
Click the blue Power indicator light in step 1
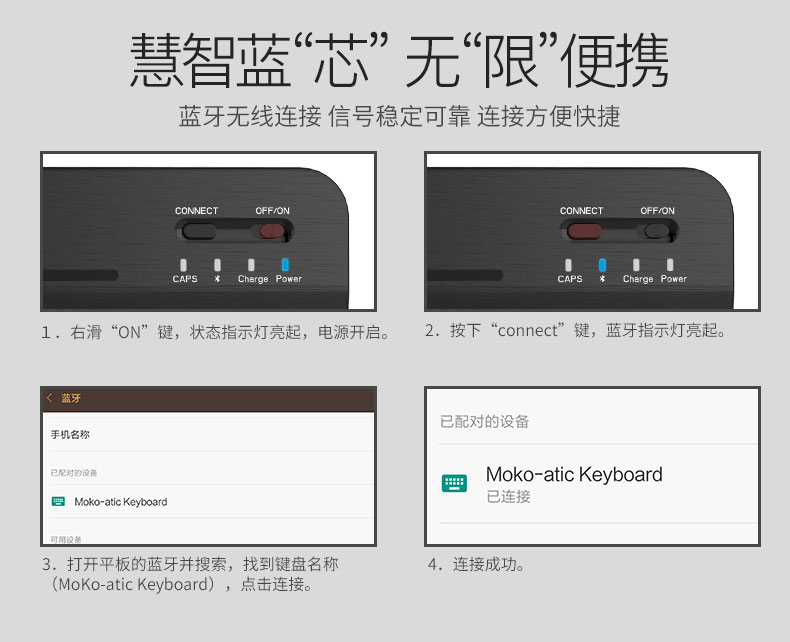click(285, 265)
